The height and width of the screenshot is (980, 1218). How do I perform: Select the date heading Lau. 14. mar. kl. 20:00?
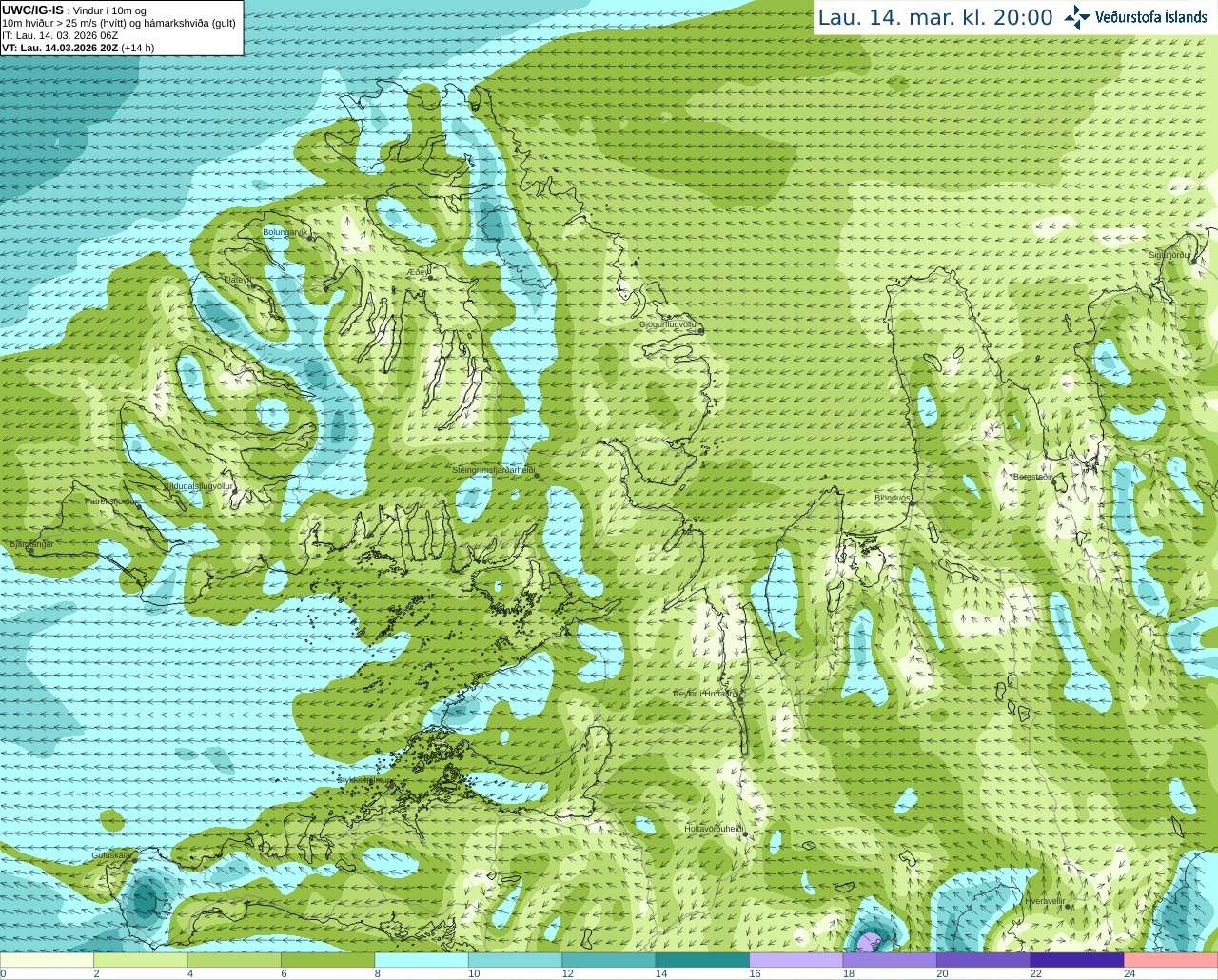point(935,17)
